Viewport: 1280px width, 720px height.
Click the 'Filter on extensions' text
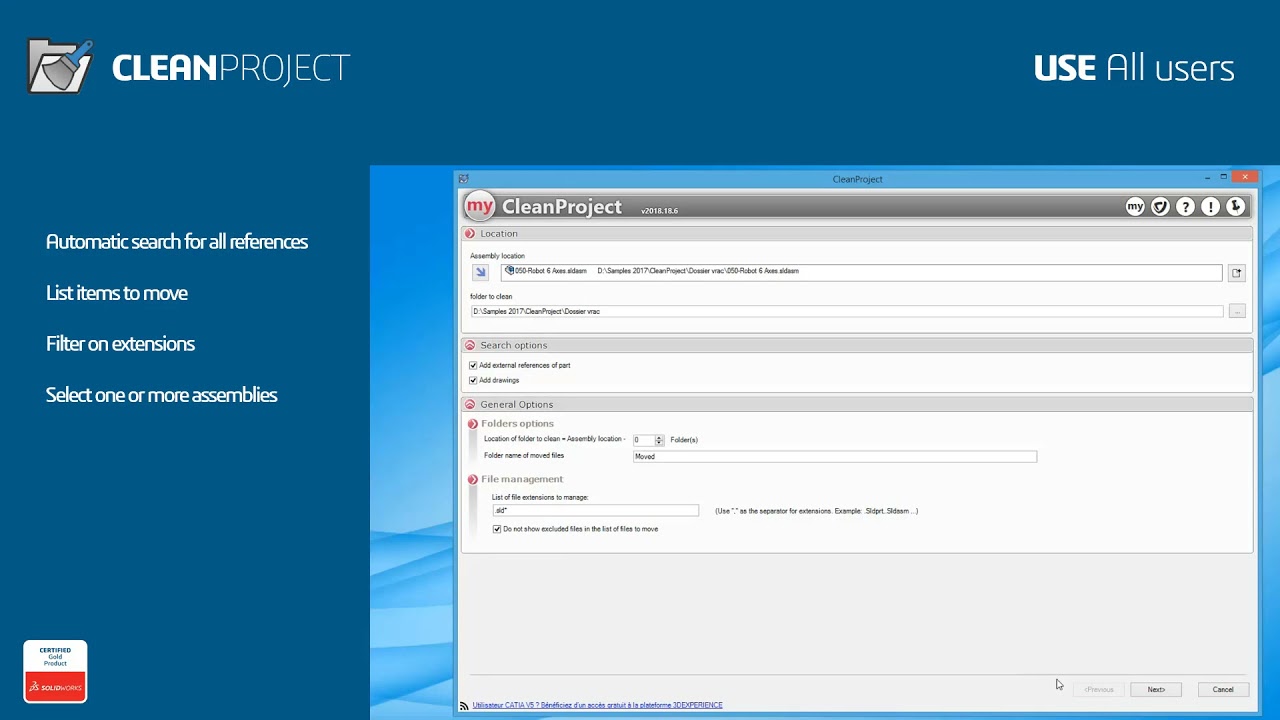point(120,344)
